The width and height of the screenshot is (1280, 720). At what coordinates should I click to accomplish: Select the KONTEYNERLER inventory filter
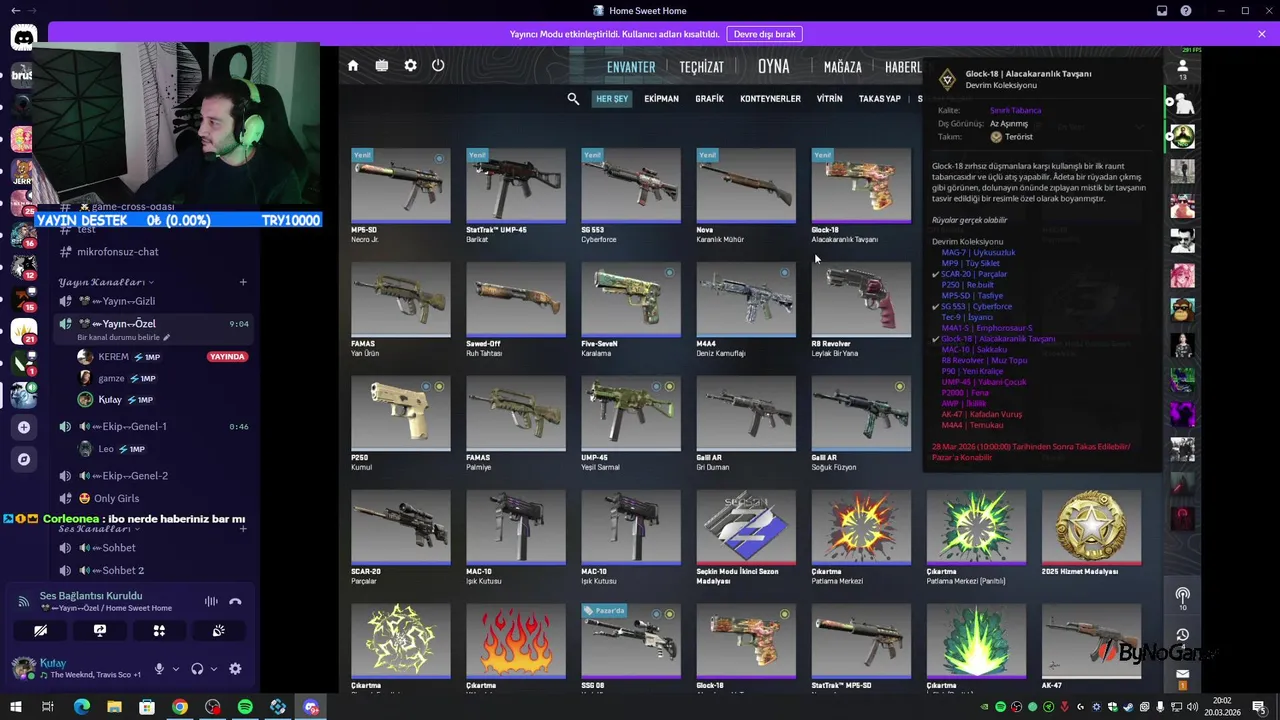(x=770, y=99)
